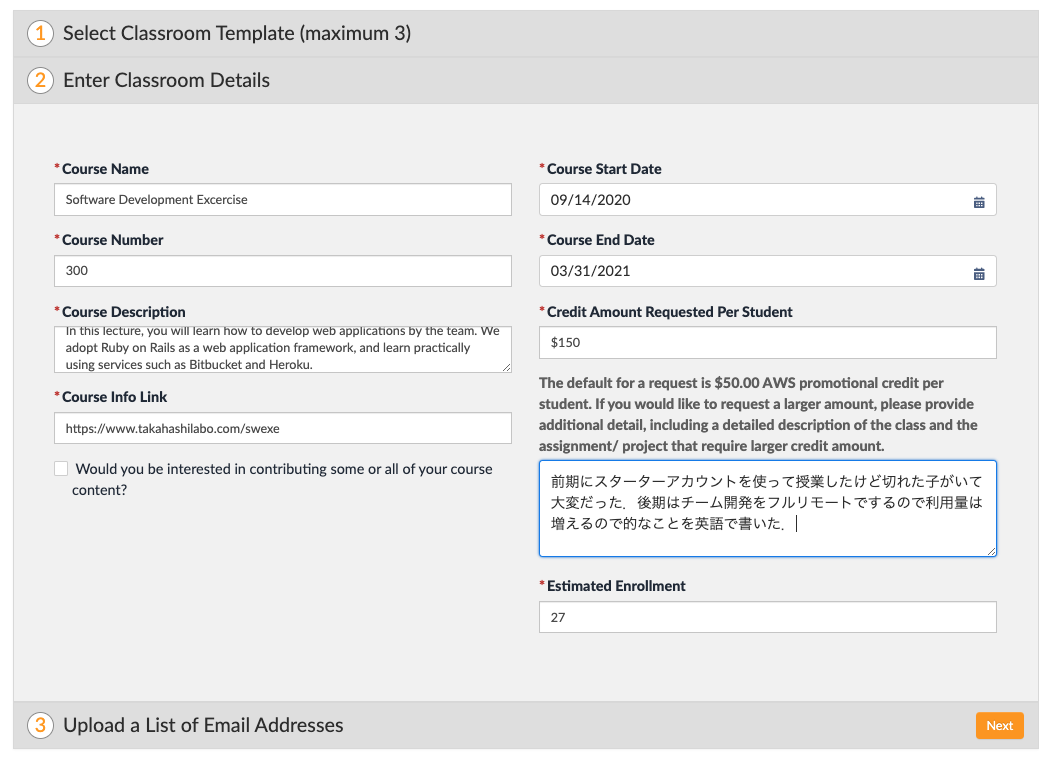The width and height of the screenshot is (1039, 762).
Task: Focus the Credit Amount Requested field
Action: click(x=767, y=343)
